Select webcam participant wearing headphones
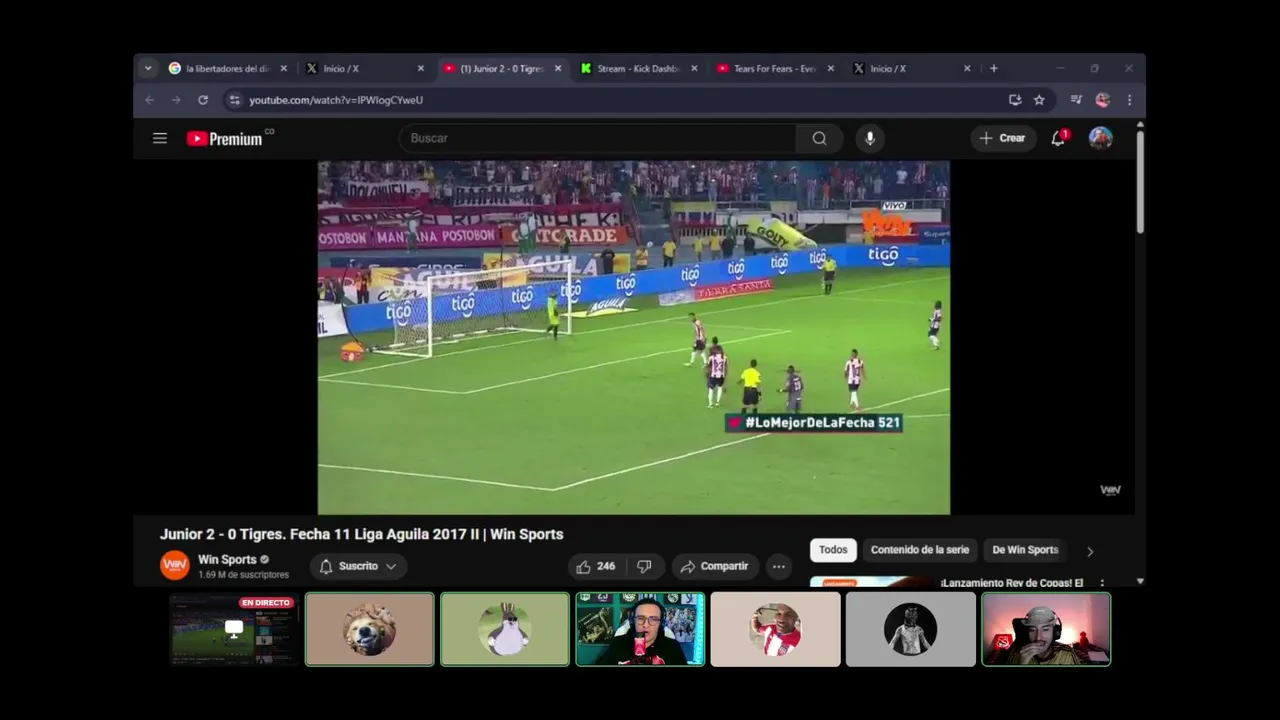Screen dimensions: 1280x720 [1046, 629]
